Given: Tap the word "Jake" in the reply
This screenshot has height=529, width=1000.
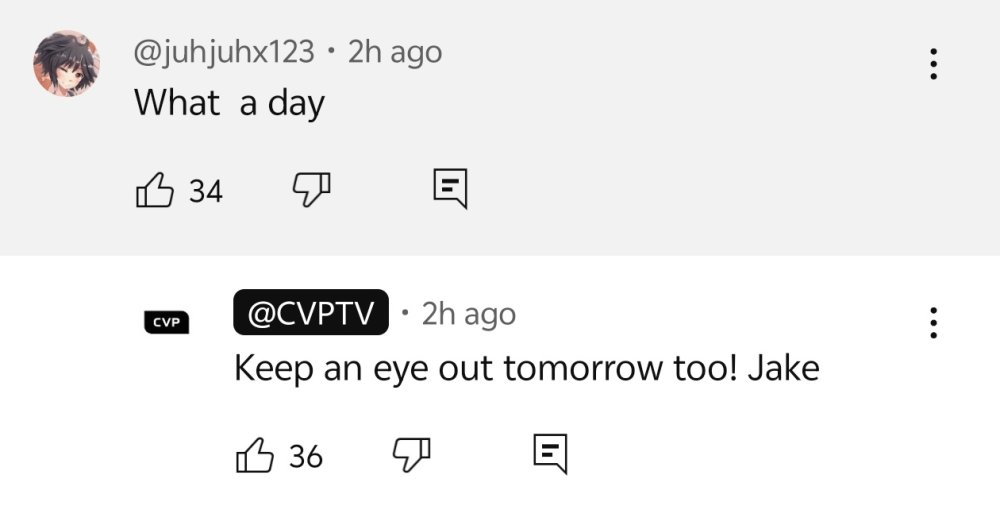Looking at the screenshot, I should (x=784, y=368).
